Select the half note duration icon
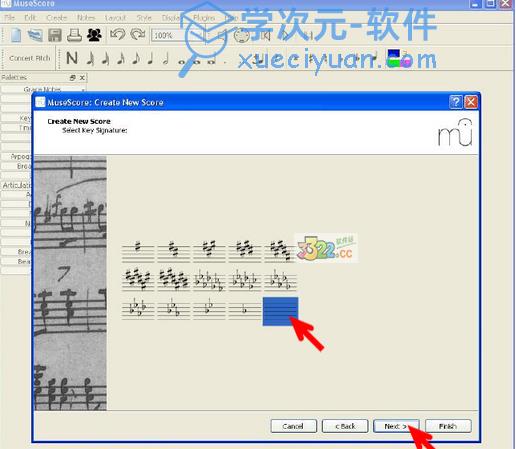 166,58
